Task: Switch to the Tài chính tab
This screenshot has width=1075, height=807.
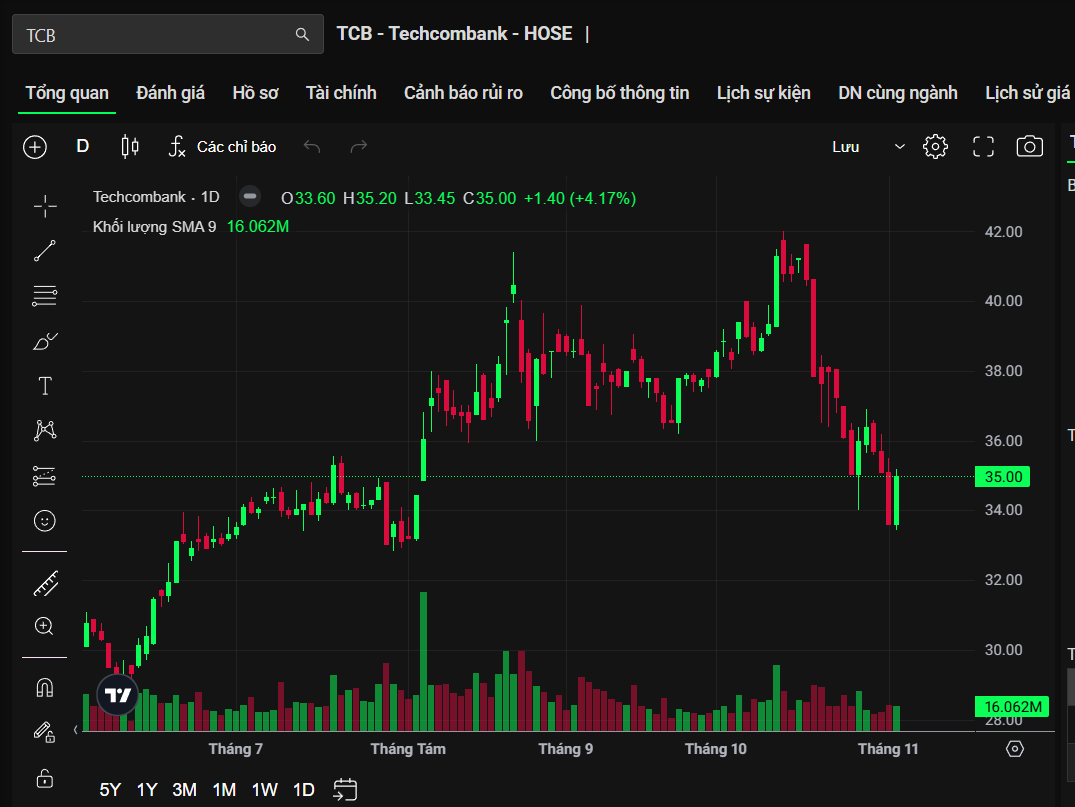Action: (x=341, y=93)
